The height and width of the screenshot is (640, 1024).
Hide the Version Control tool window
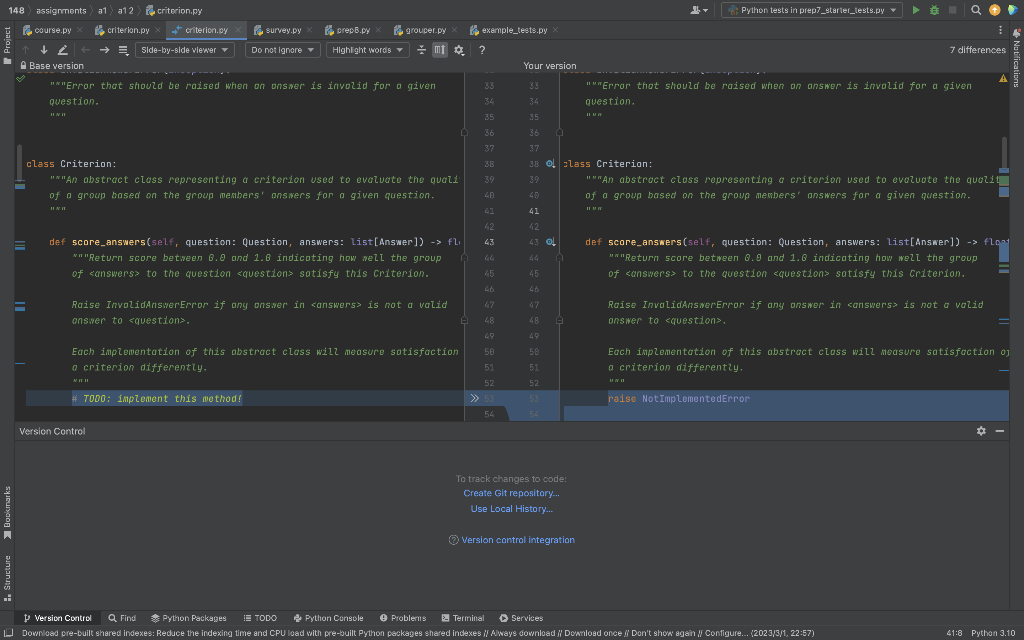point(1000,431)
